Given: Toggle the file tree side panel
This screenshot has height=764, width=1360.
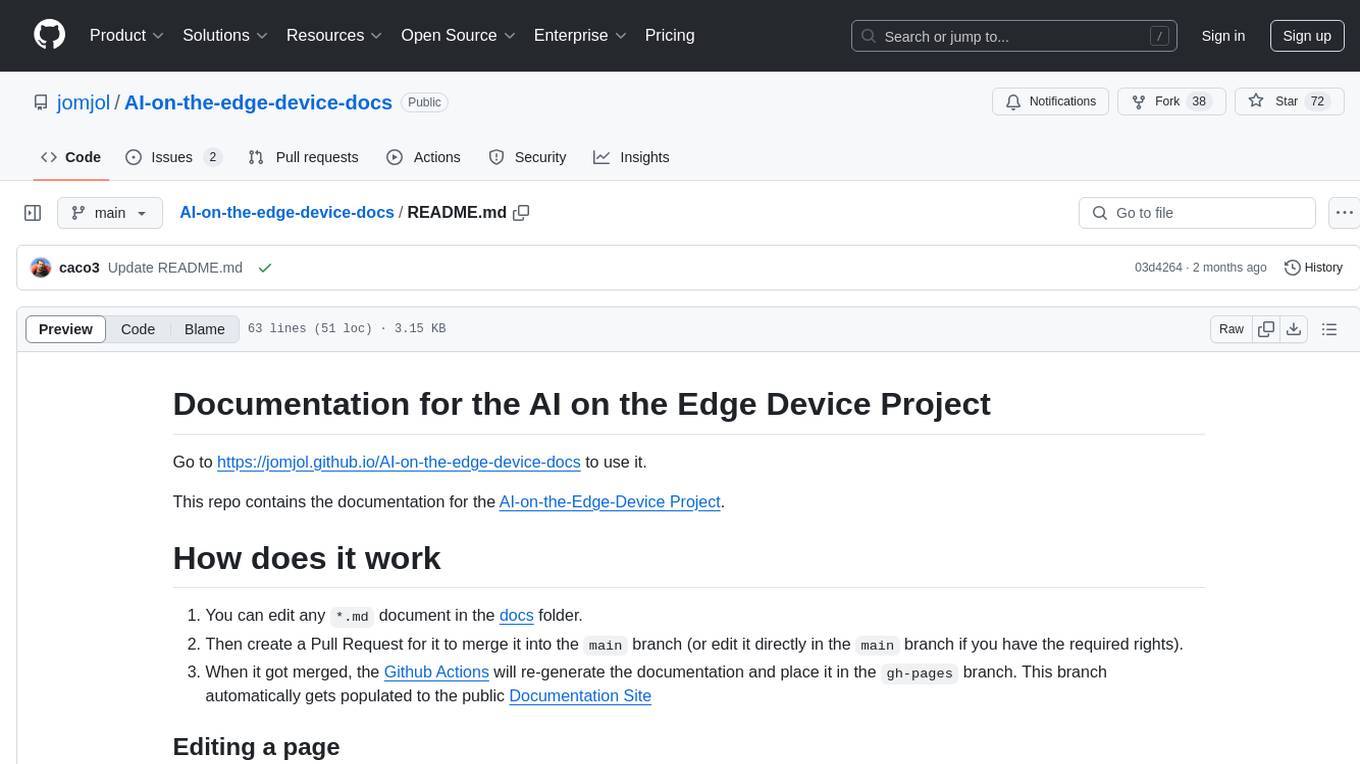Looking at the screenshot, I should pyautogui.click(x=33, y=213).
